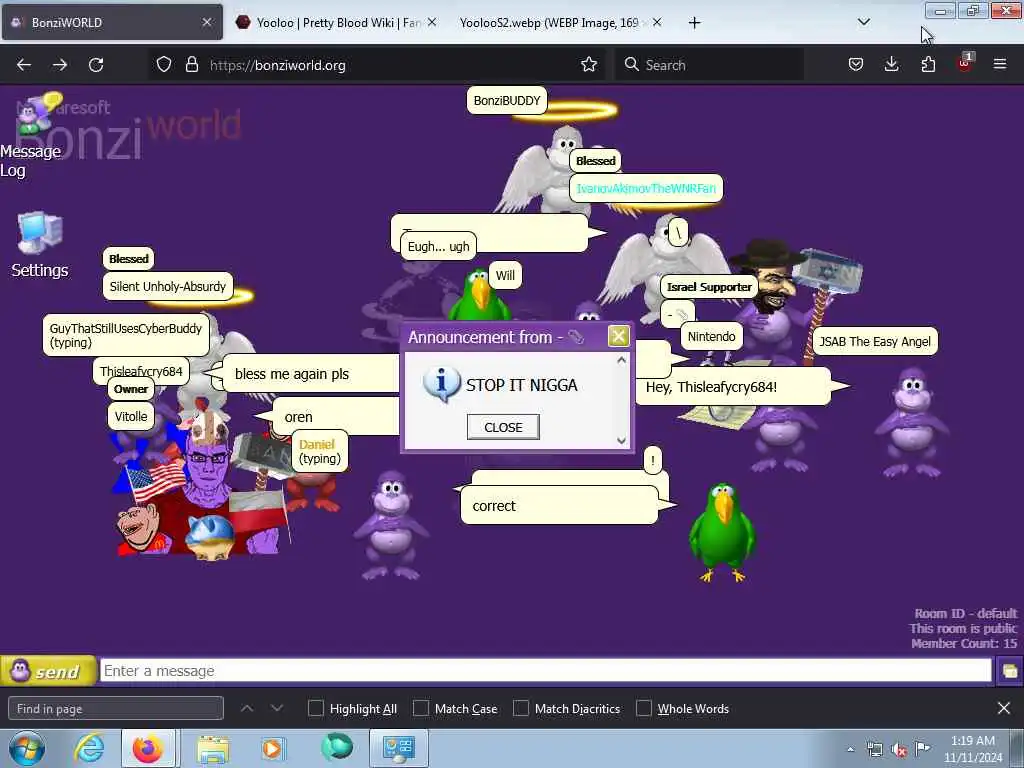Screen dimensions: 1024x768
Task: Click the green parrot named Will
Action: click(480, 297)
